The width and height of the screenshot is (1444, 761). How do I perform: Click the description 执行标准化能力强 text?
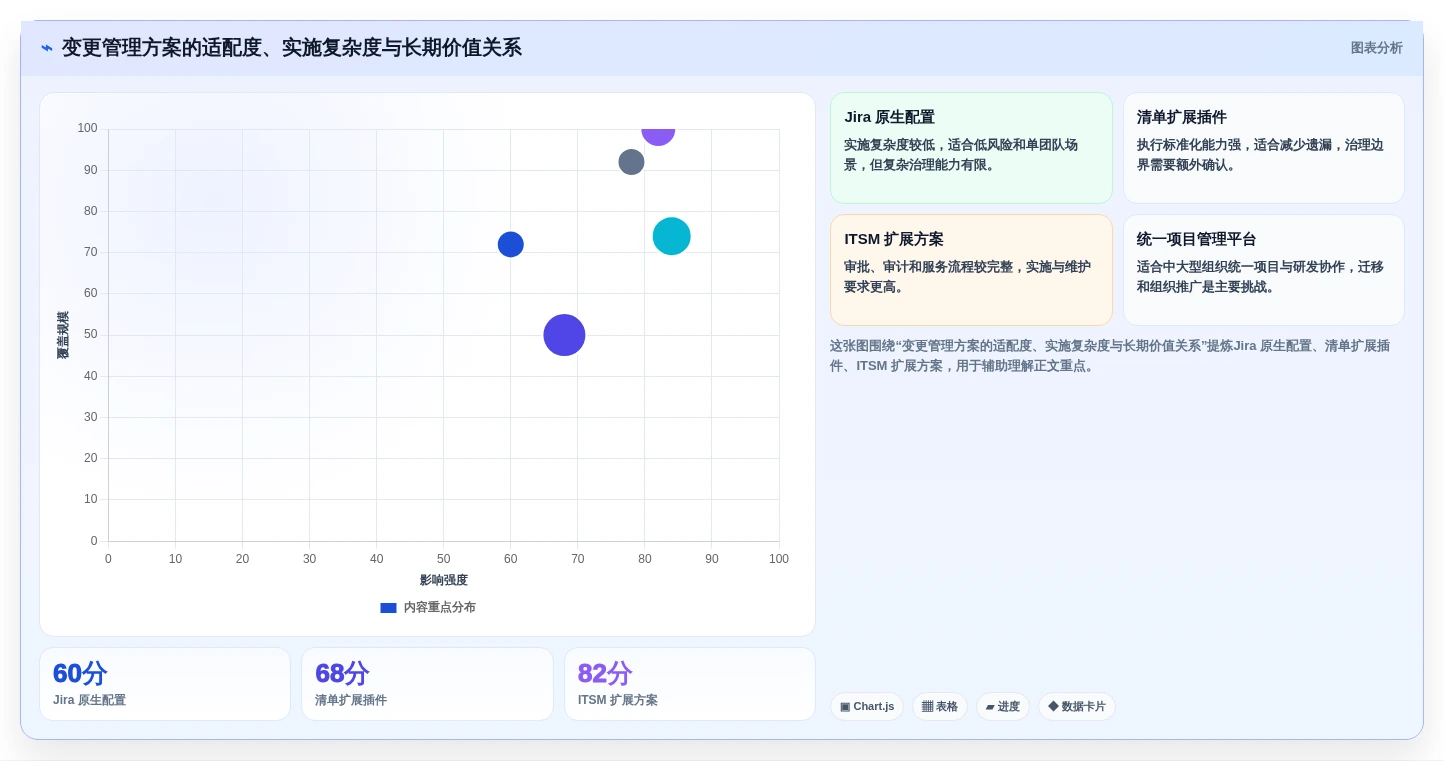(x=1260, y=155)
